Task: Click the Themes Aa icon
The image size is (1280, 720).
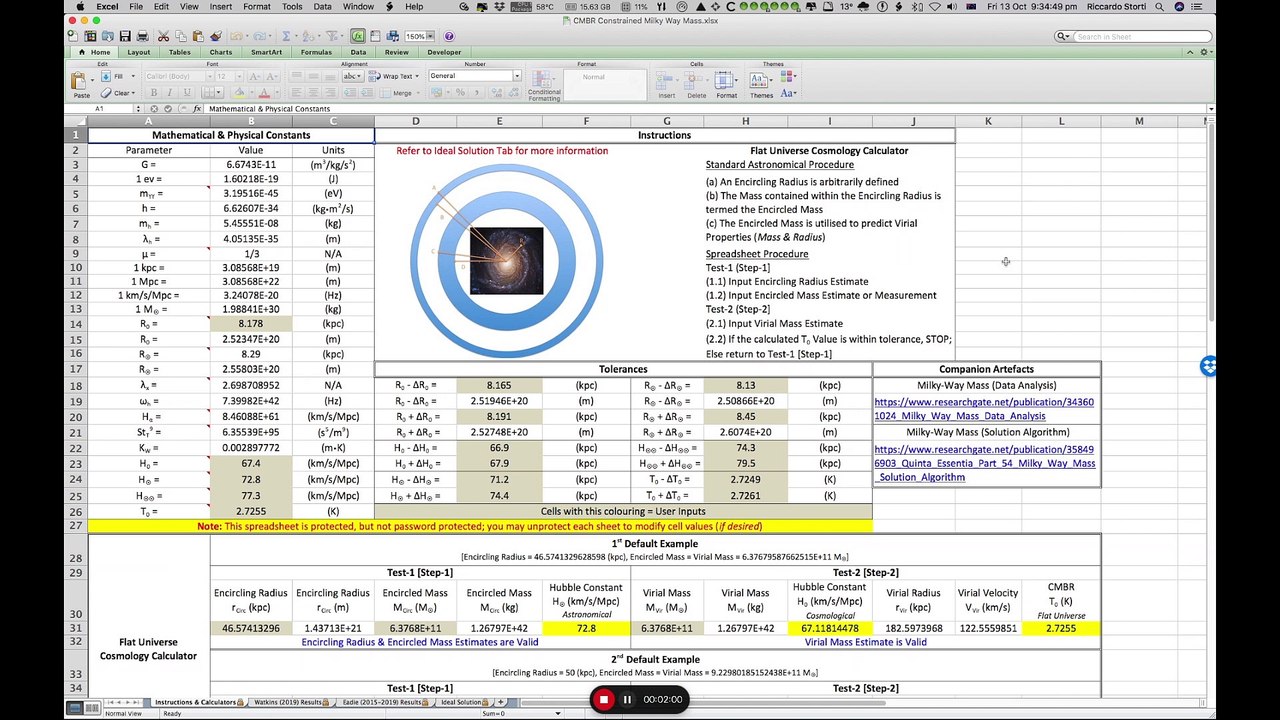Action: pyautogui.click(x=758, y=80)
